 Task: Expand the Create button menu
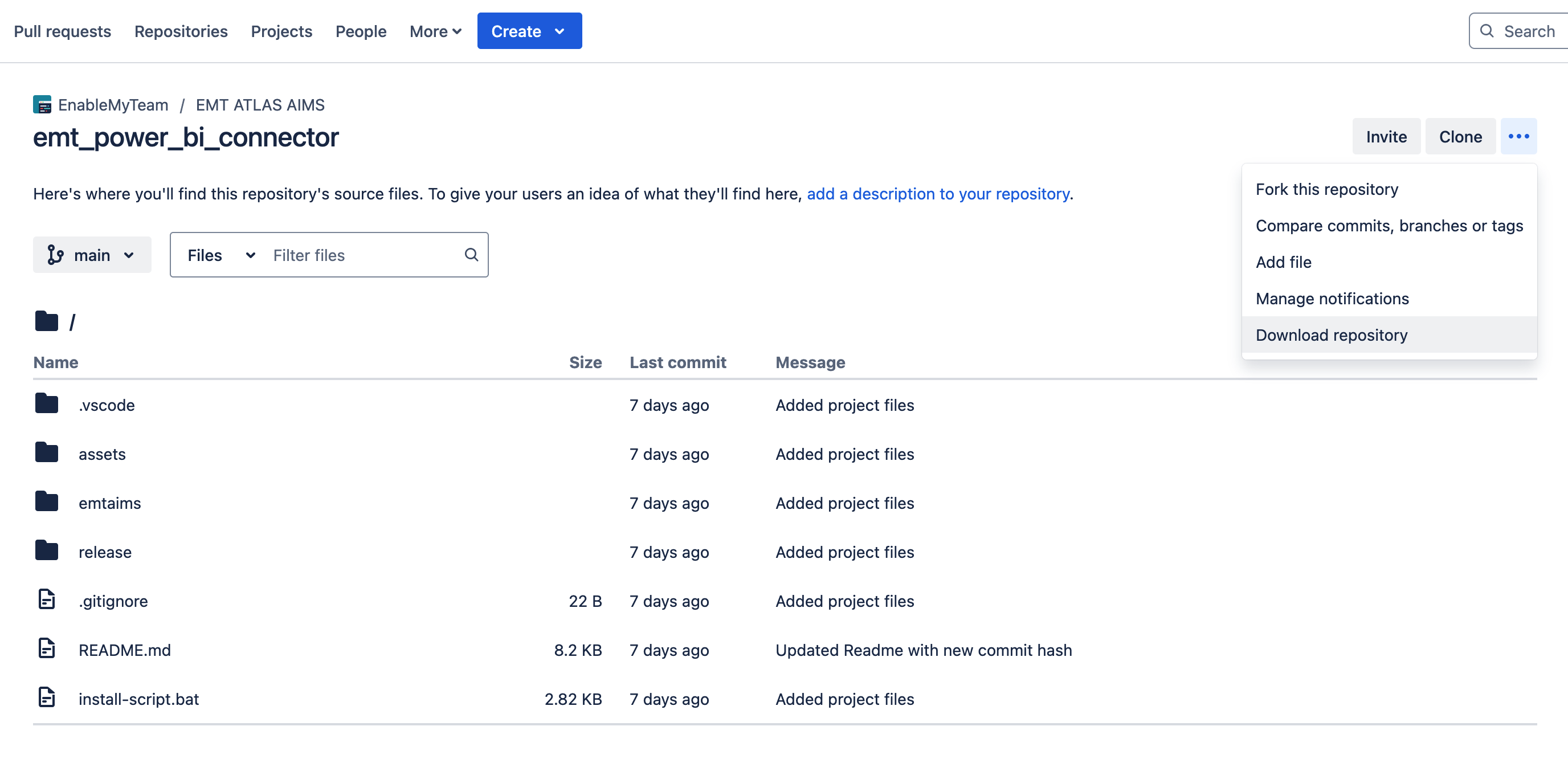pos(528,31)
